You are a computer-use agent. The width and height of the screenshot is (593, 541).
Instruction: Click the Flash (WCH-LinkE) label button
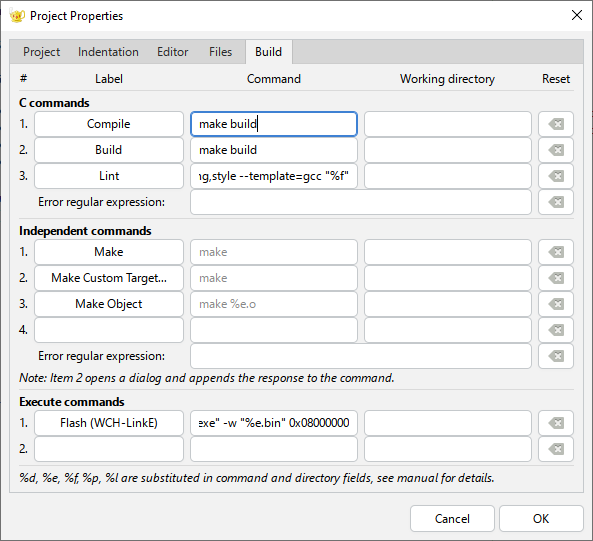(x=109, y=423)
